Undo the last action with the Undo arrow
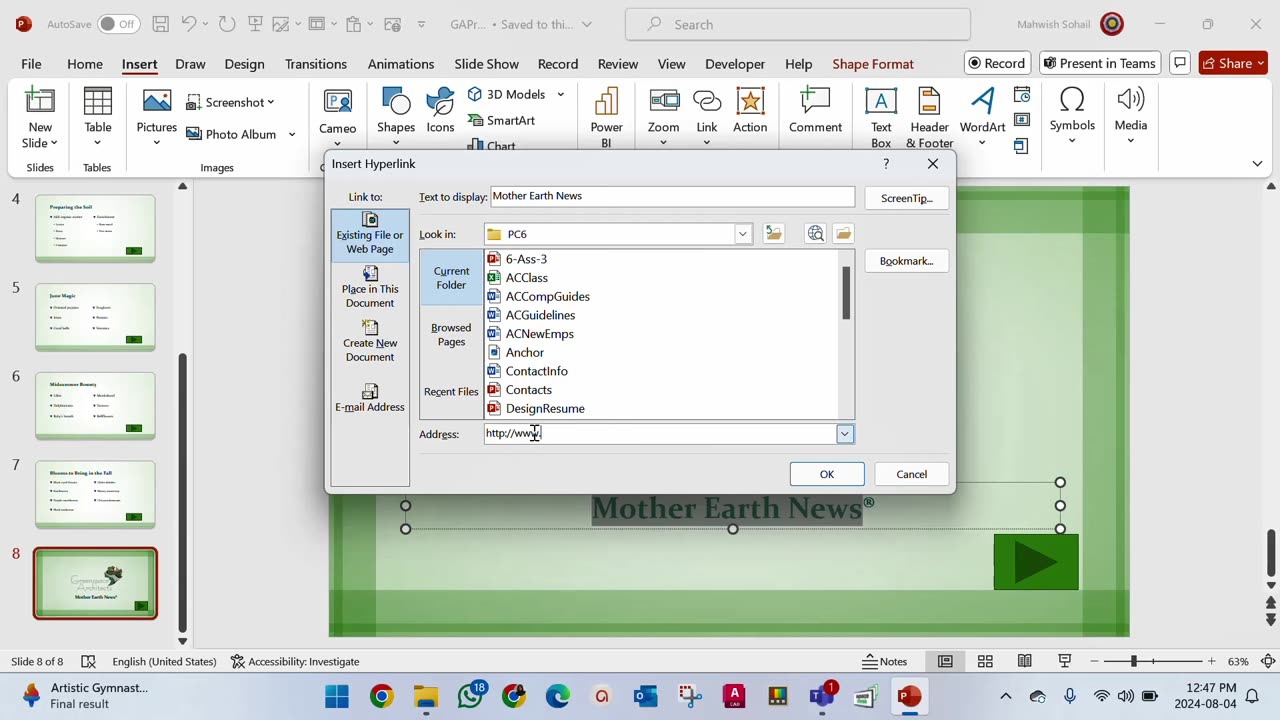 [x=188, y=24]
